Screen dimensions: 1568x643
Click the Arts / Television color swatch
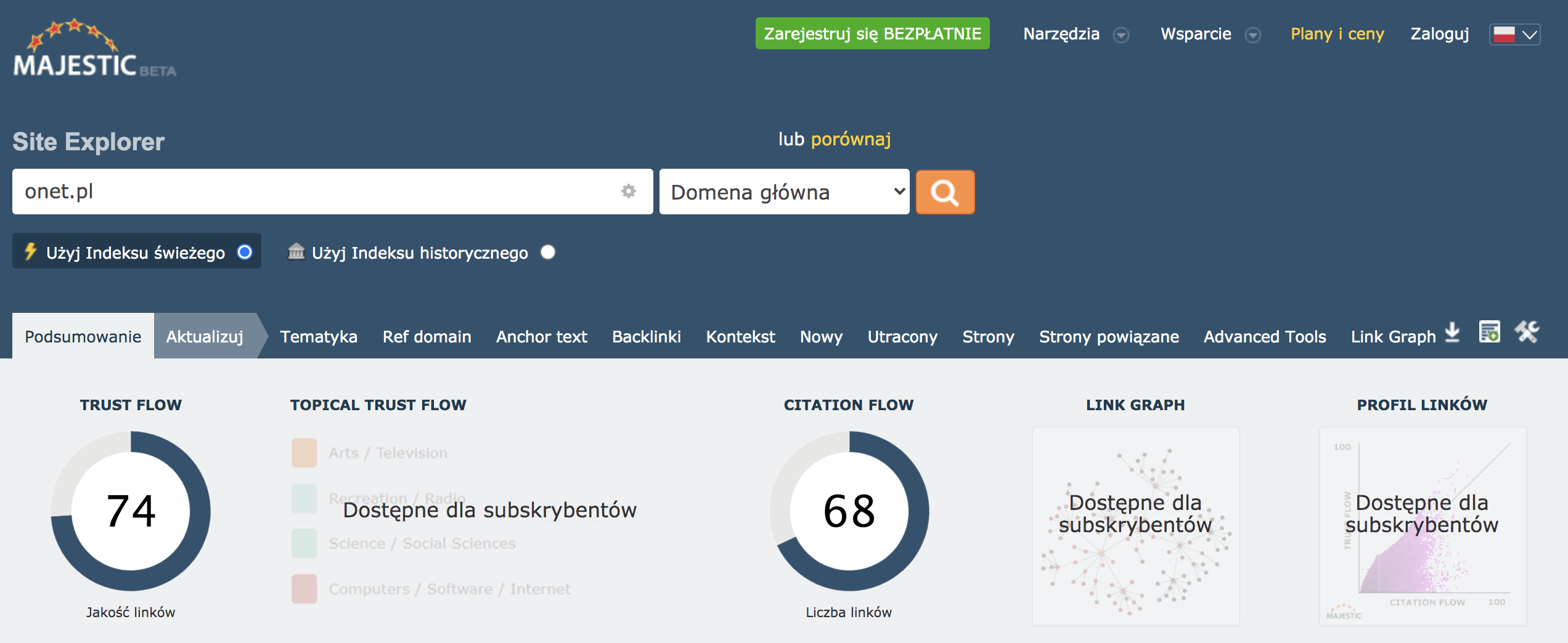click(x=304, y=453)
